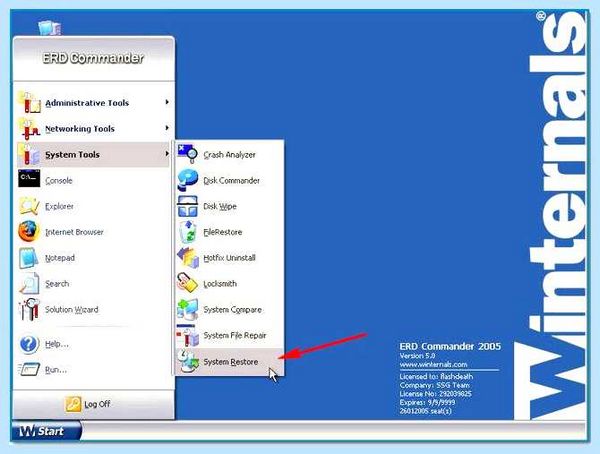Screen dimensions: 600x454
Task: Open the Crash Analyzer icon
Action: point(188,154)
